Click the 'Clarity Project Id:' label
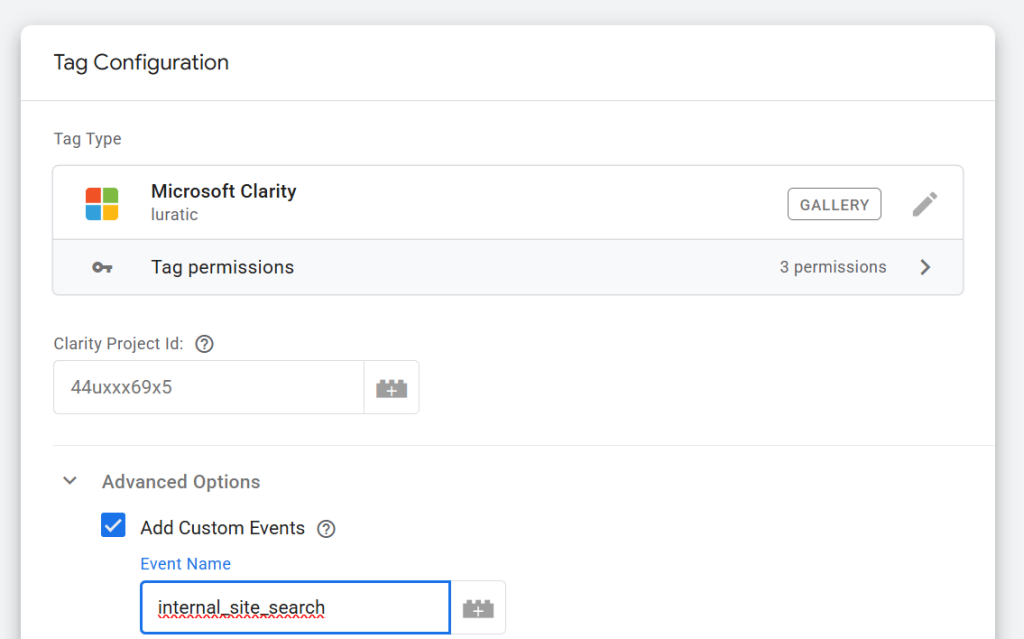 (x=118, y=344)
